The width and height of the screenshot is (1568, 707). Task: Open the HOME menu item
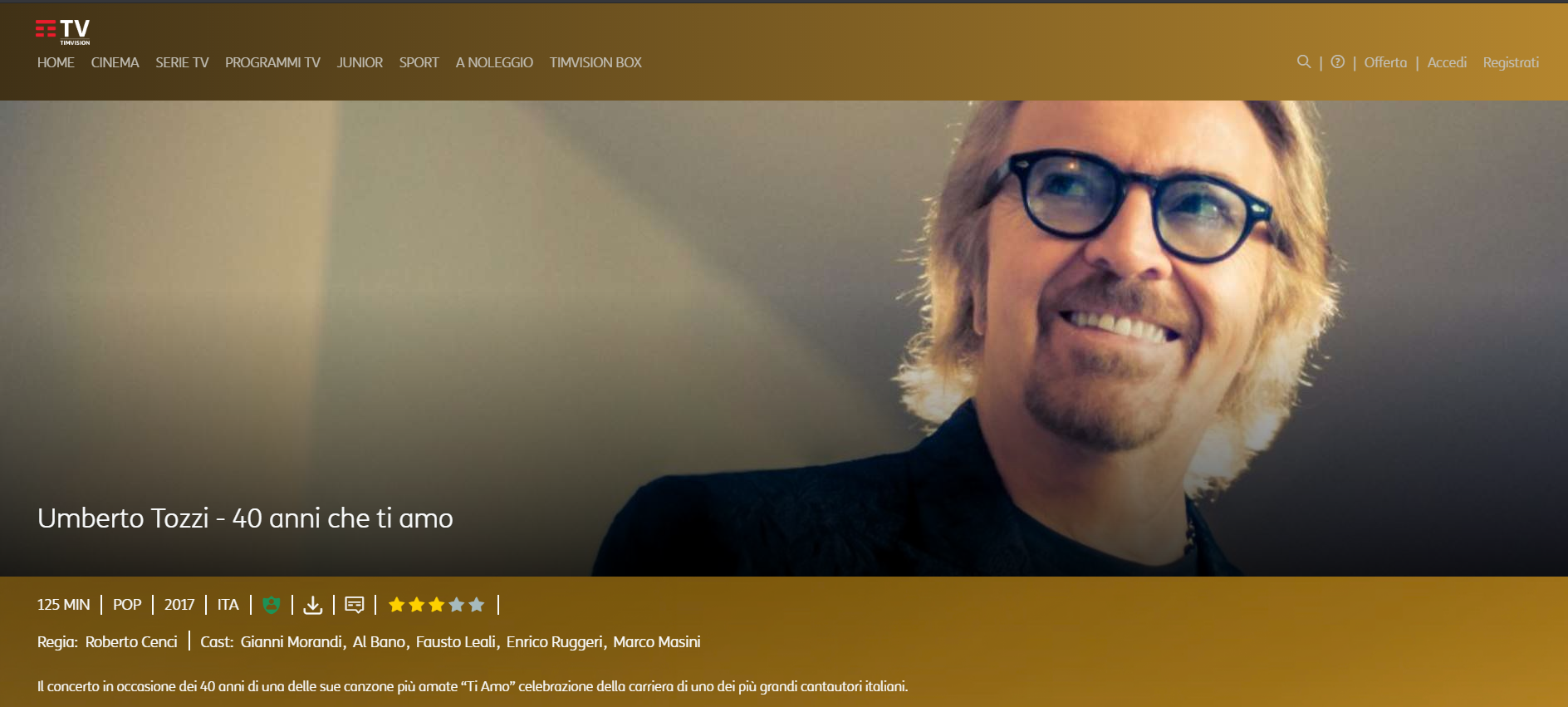click(x=56, y=62)
